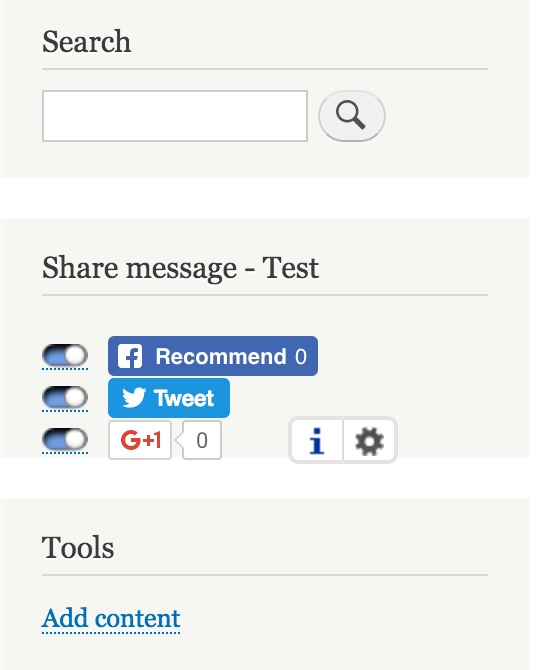
Task: Click the G+1 count bubble
Action: point(202,440)
